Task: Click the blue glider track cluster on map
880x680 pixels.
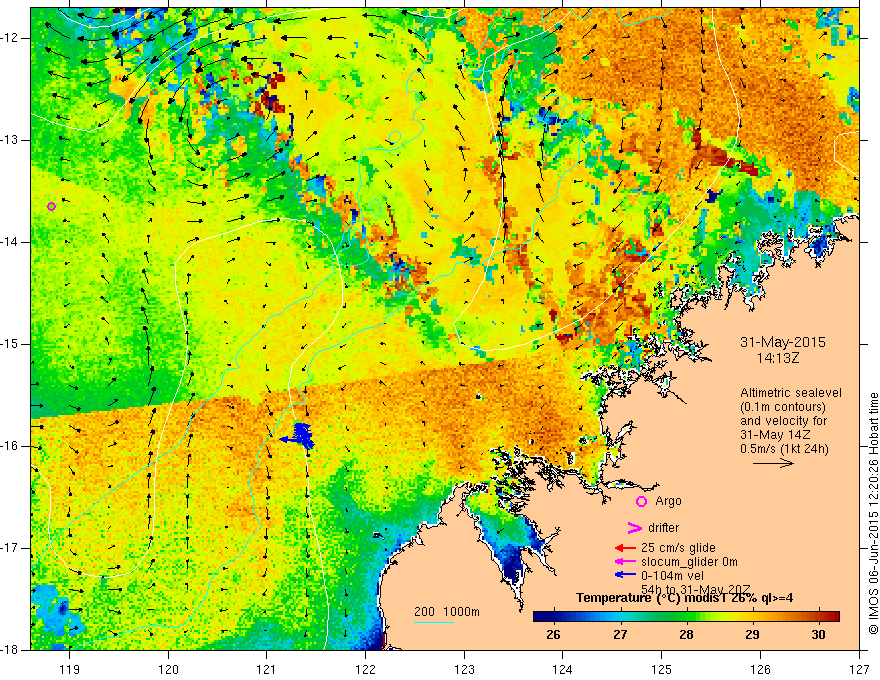Action: pyautogui.click(x=299, y=436)
